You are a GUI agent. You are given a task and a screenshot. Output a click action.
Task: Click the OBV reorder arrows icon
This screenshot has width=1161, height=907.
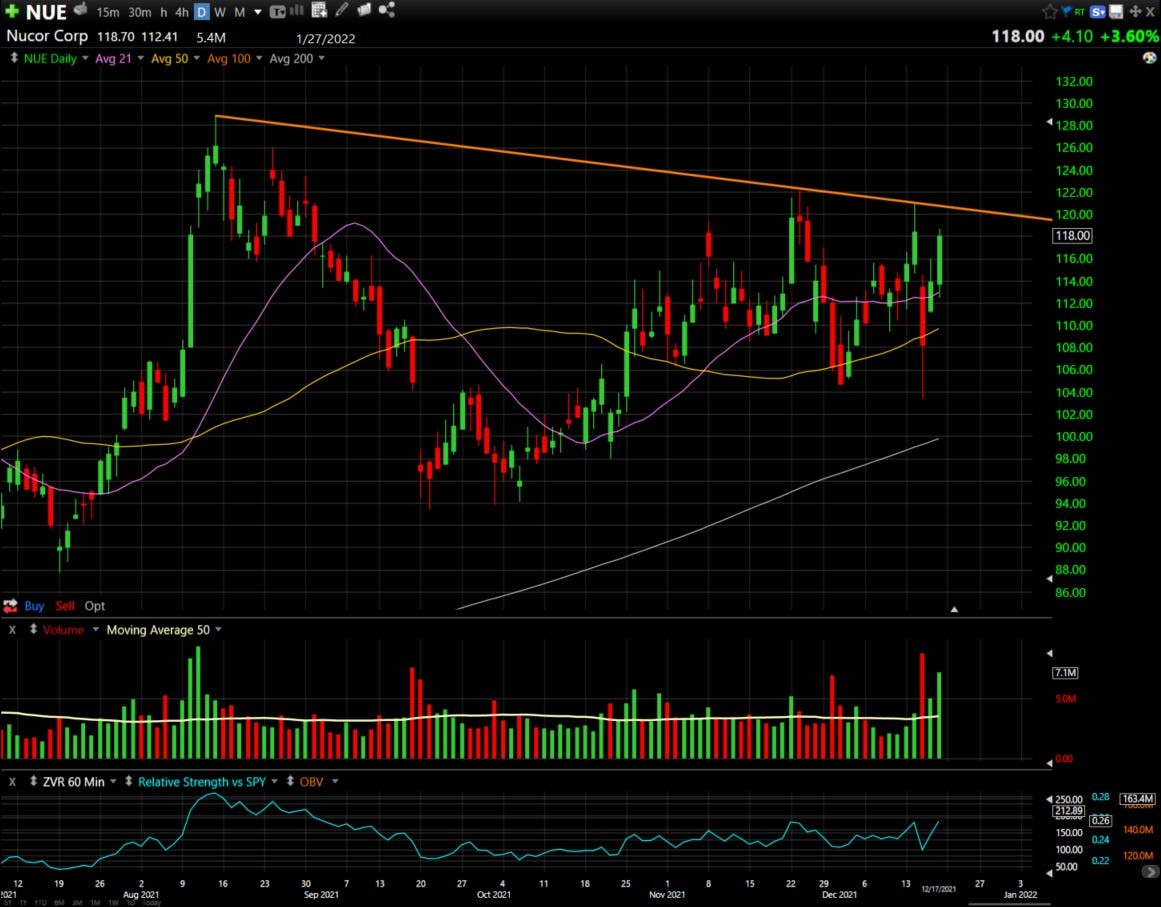[x=290, y=781]
